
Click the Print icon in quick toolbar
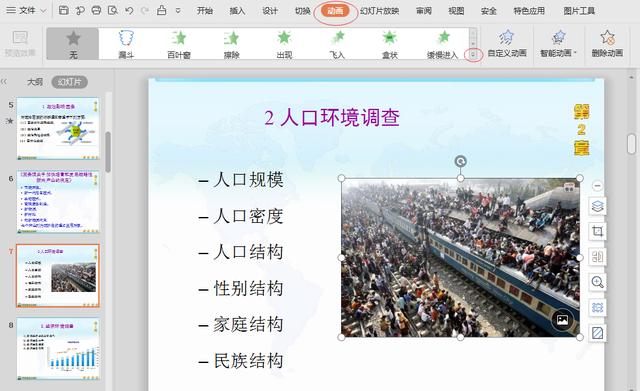[96, 10]
